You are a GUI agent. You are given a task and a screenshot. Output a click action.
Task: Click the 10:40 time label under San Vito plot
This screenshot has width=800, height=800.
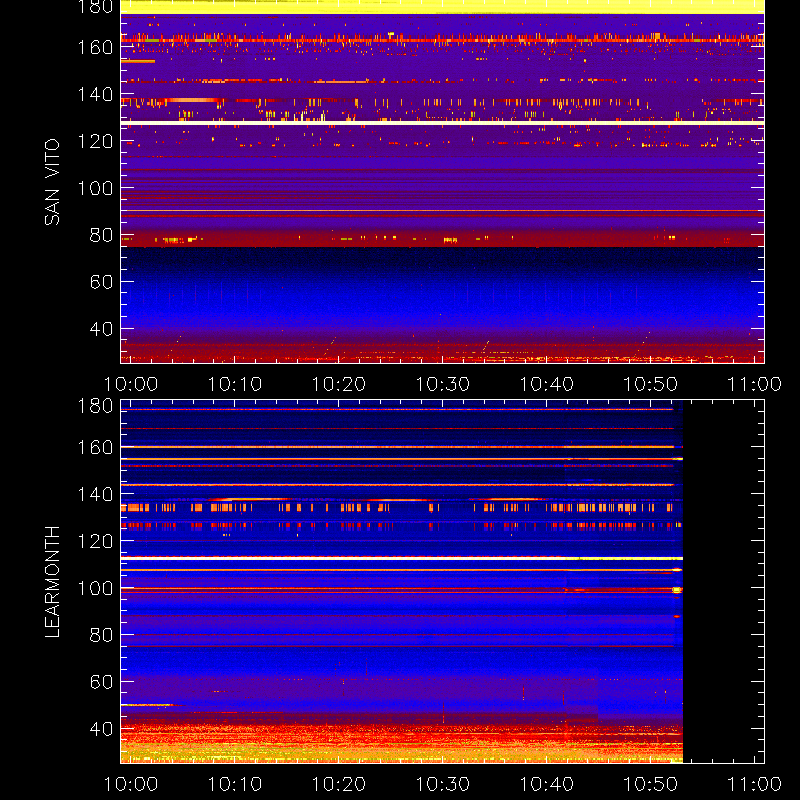point(547,384)
